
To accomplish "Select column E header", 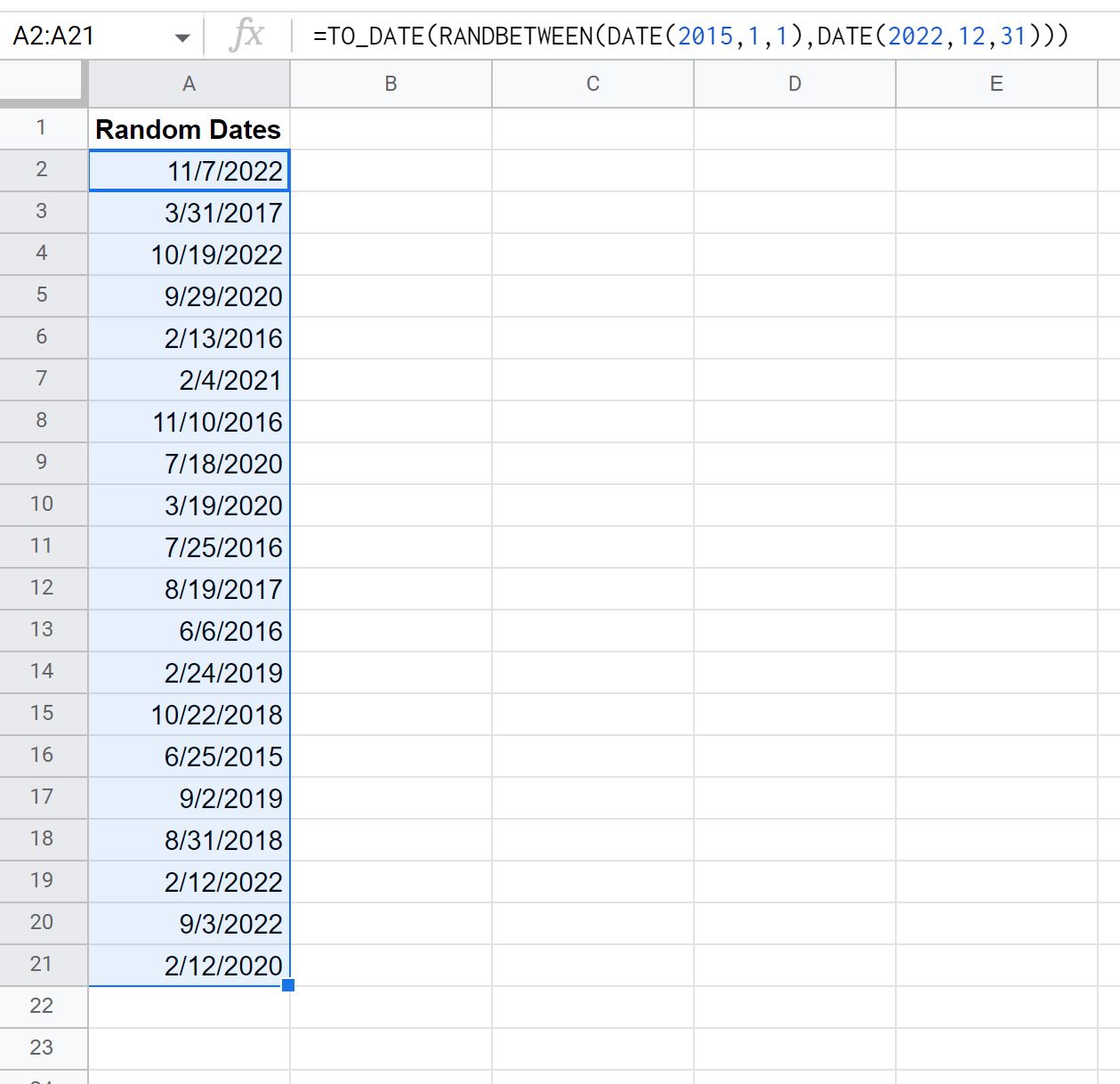I will pyautogui.click(x=996, y=85).
